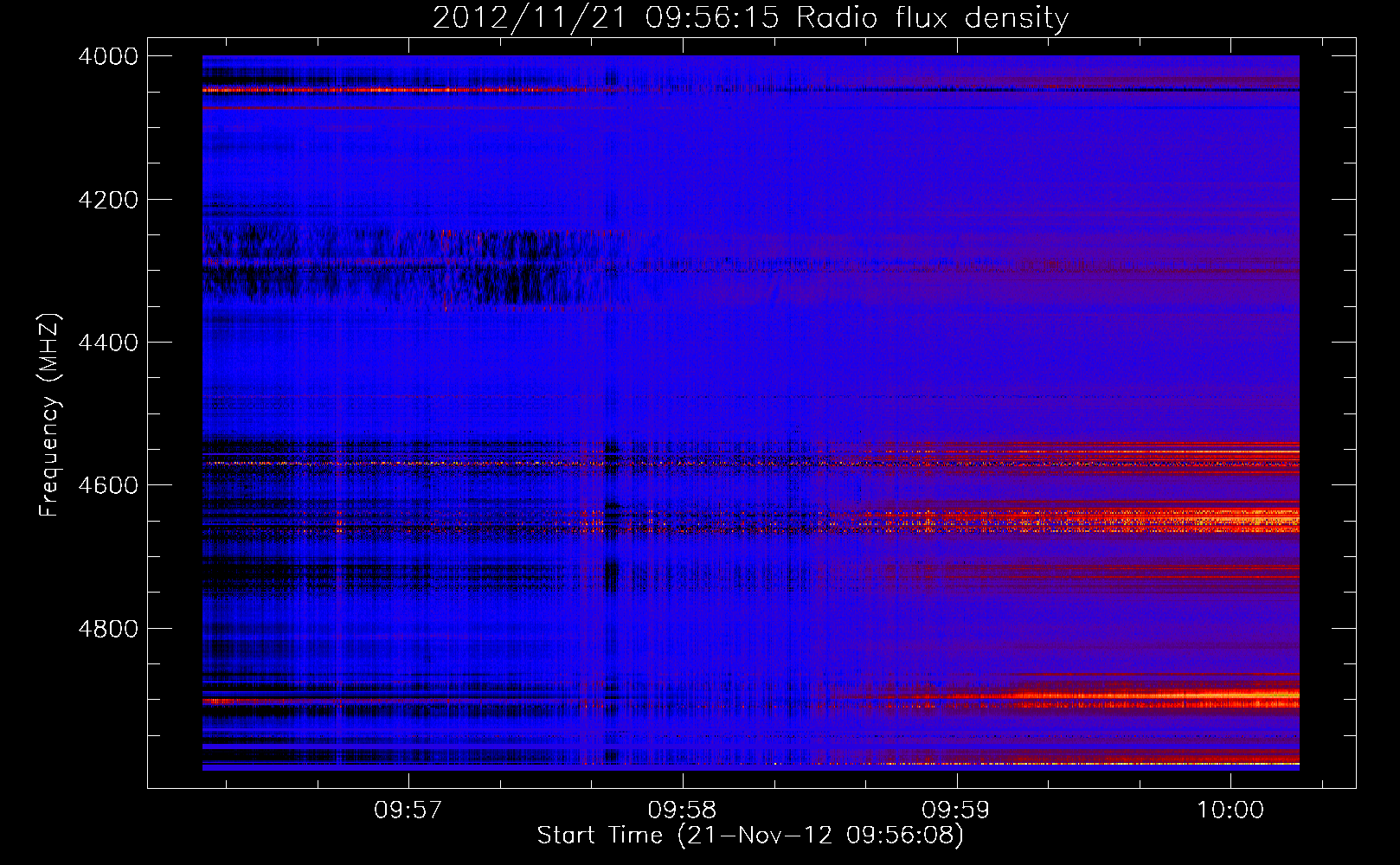Click the 09:59 time axis label
The width and height of the screenshot is (1400, 865).
tap(956, 811)
